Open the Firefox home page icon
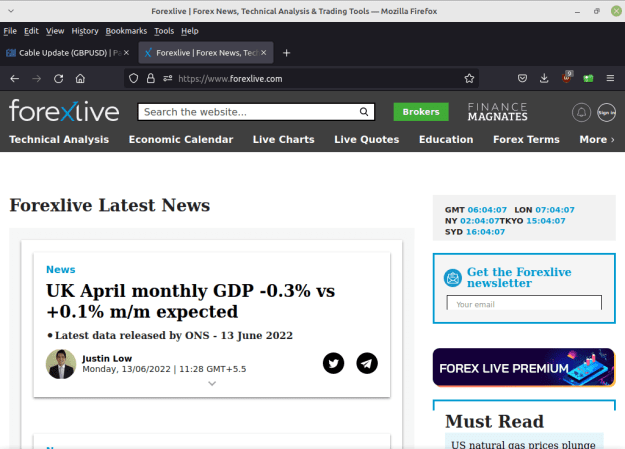 click(80, 79)
